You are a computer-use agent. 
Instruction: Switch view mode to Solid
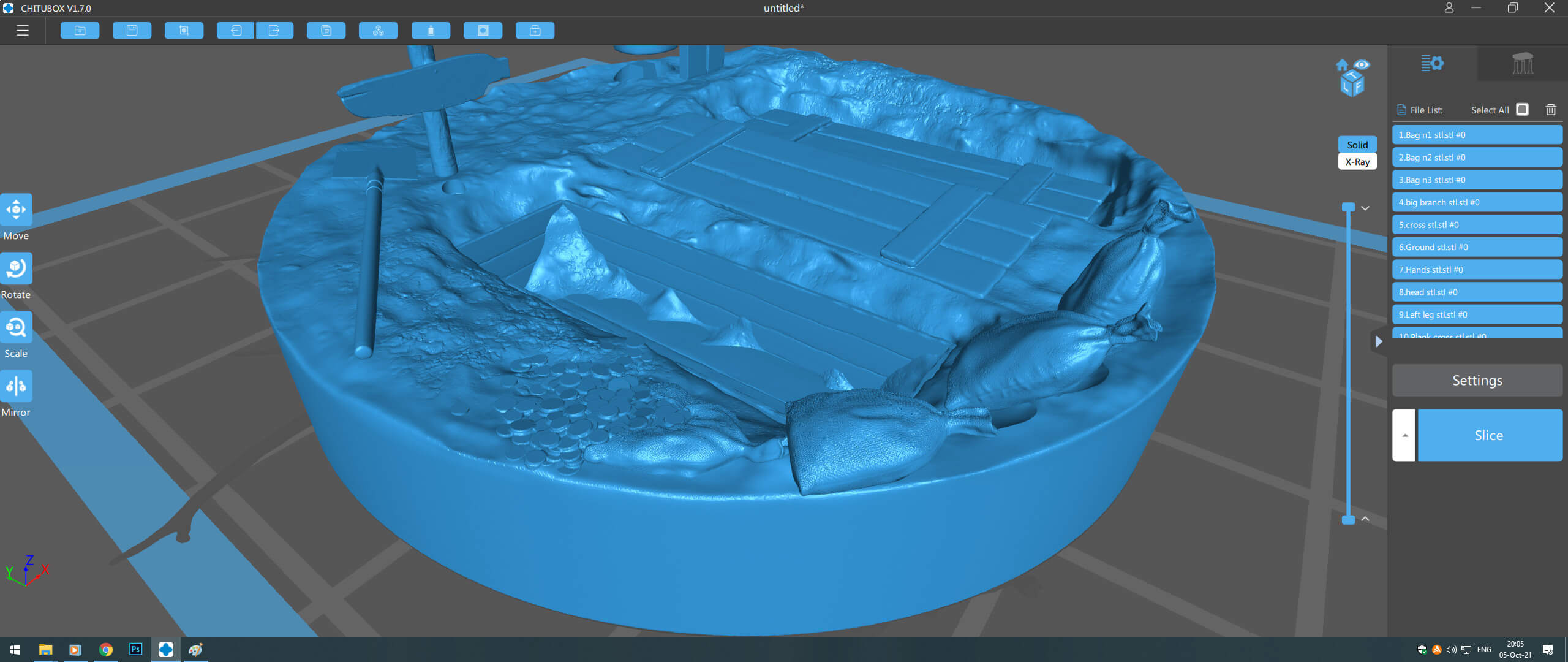click(1357, 145)
